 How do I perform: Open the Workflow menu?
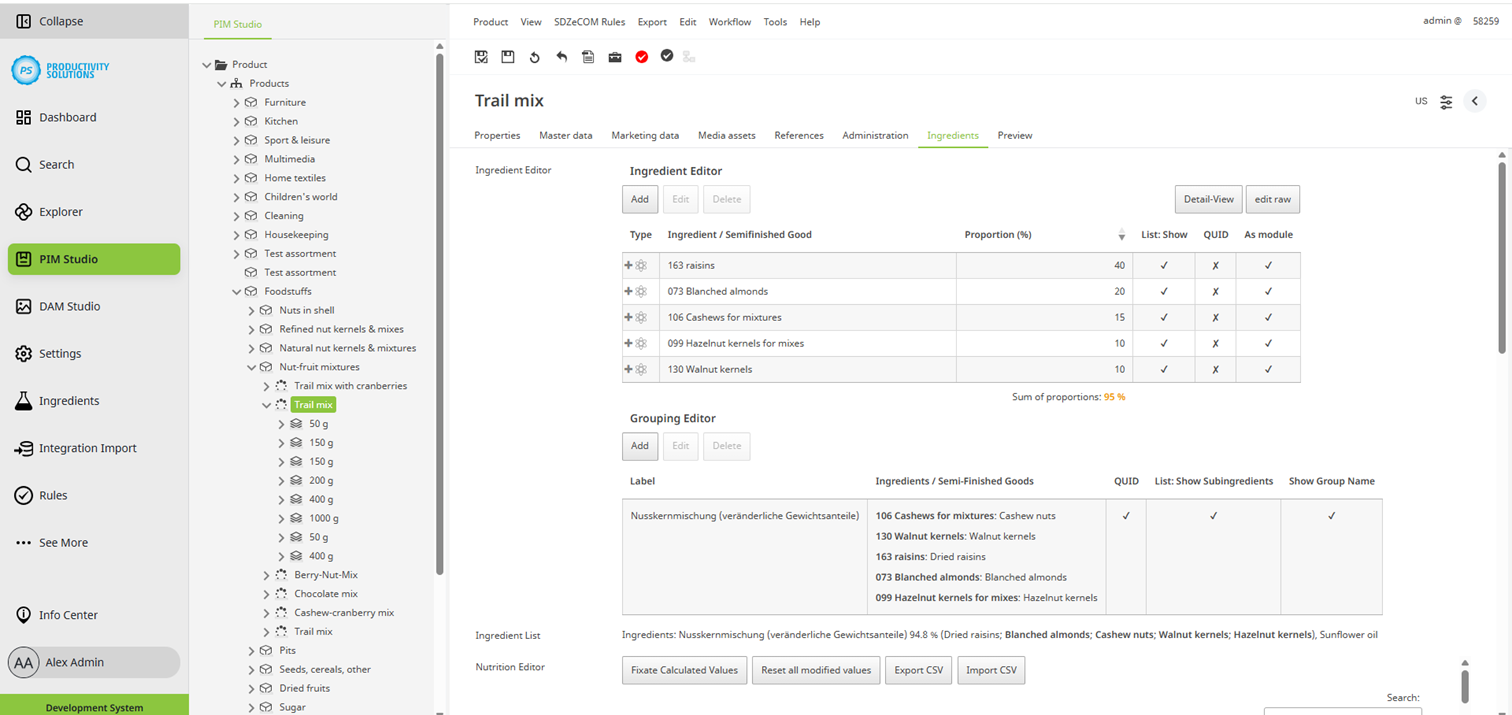730,21
